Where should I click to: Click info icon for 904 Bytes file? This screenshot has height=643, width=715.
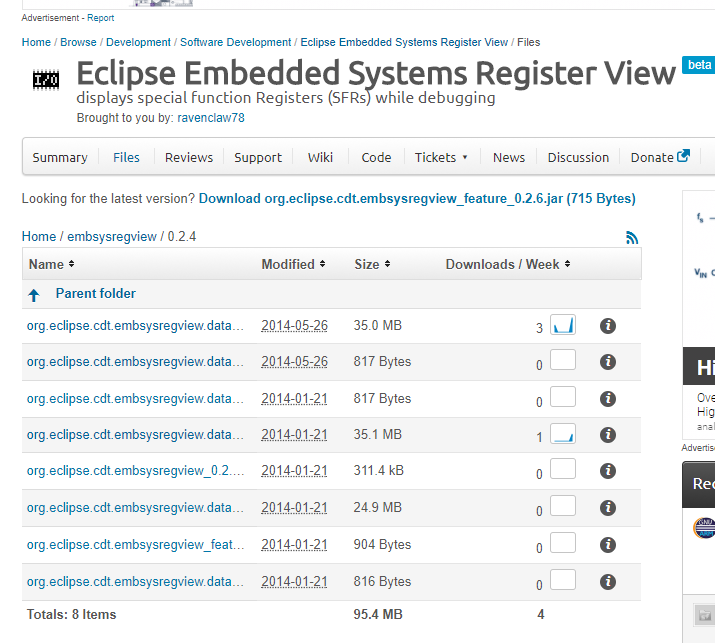(607, 545)
